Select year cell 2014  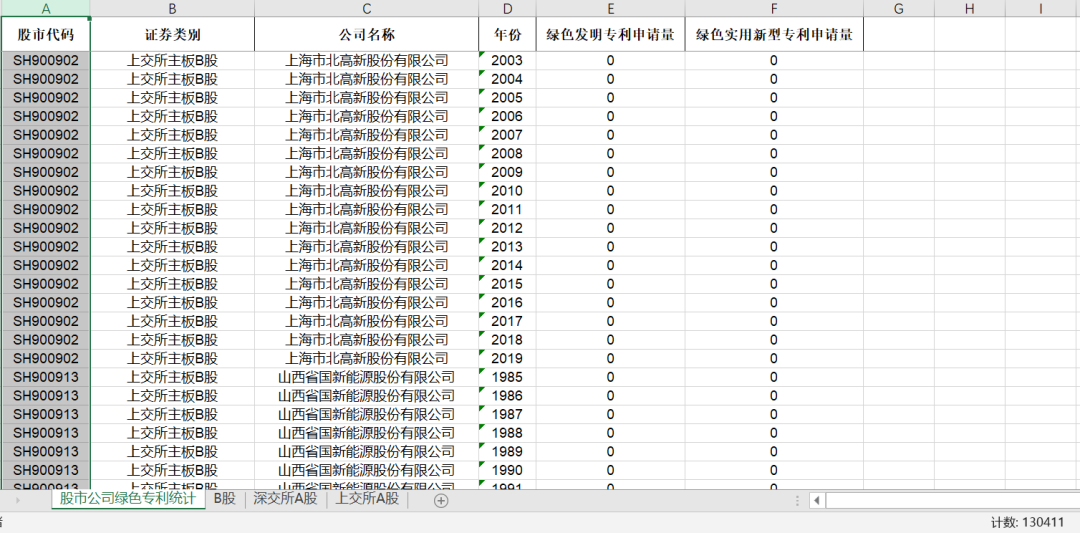tap(508, 265)
